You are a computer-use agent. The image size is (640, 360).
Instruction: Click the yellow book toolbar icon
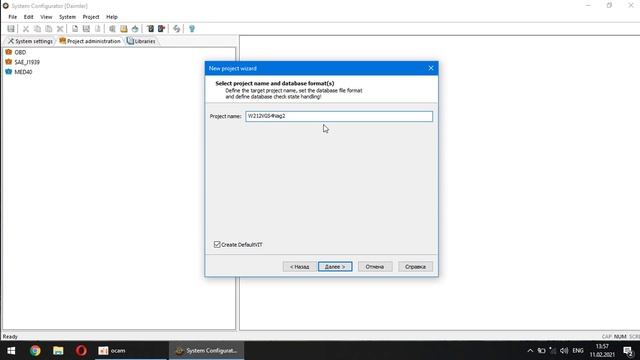(x=124, y=29)
